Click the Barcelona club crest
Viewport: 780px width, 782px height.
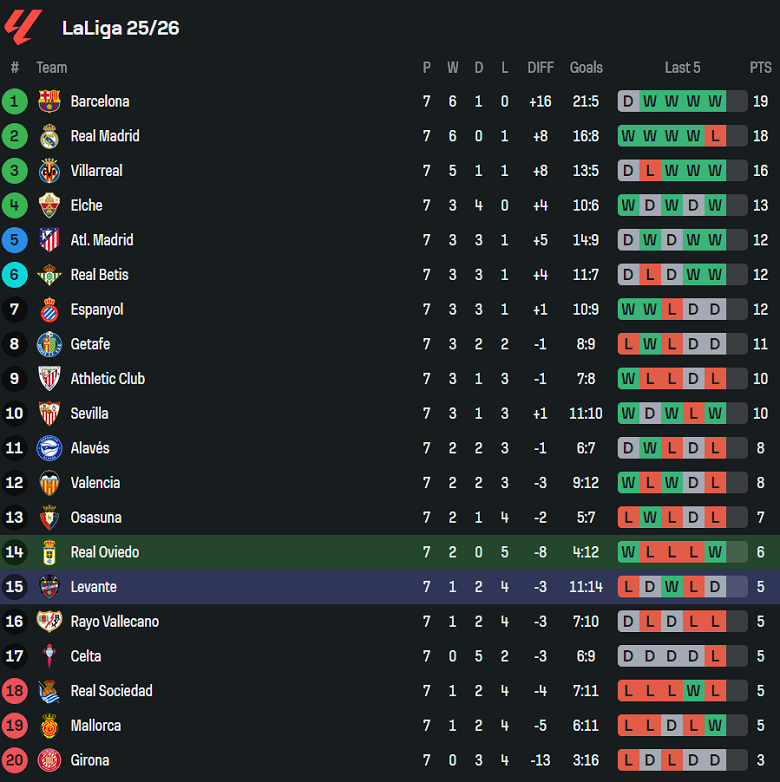point(49,101)
